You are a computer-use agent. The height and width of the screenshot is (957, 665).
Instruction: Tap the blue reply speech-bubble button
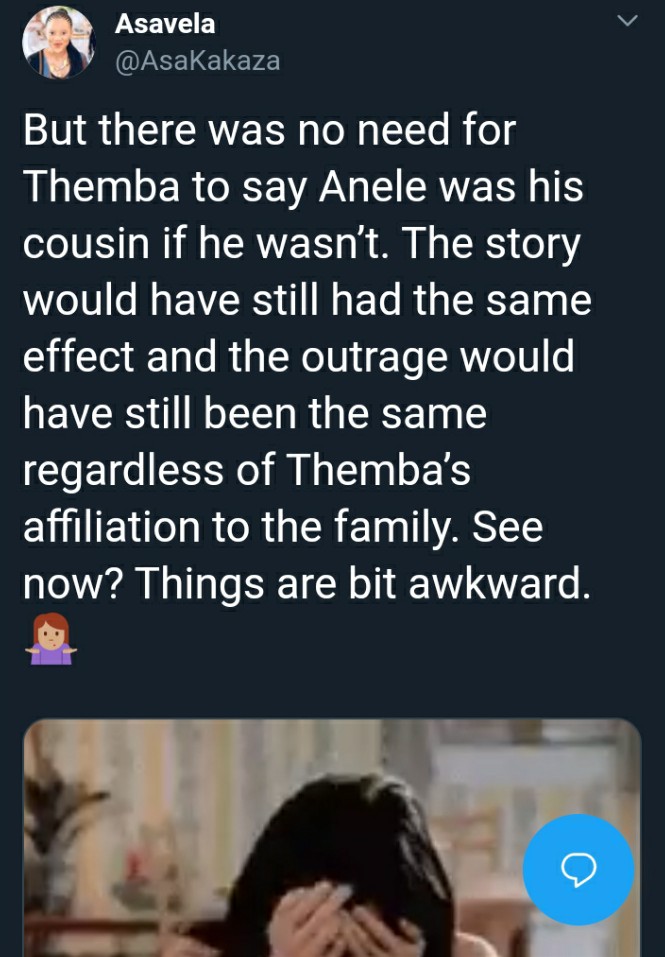[578, 869]
